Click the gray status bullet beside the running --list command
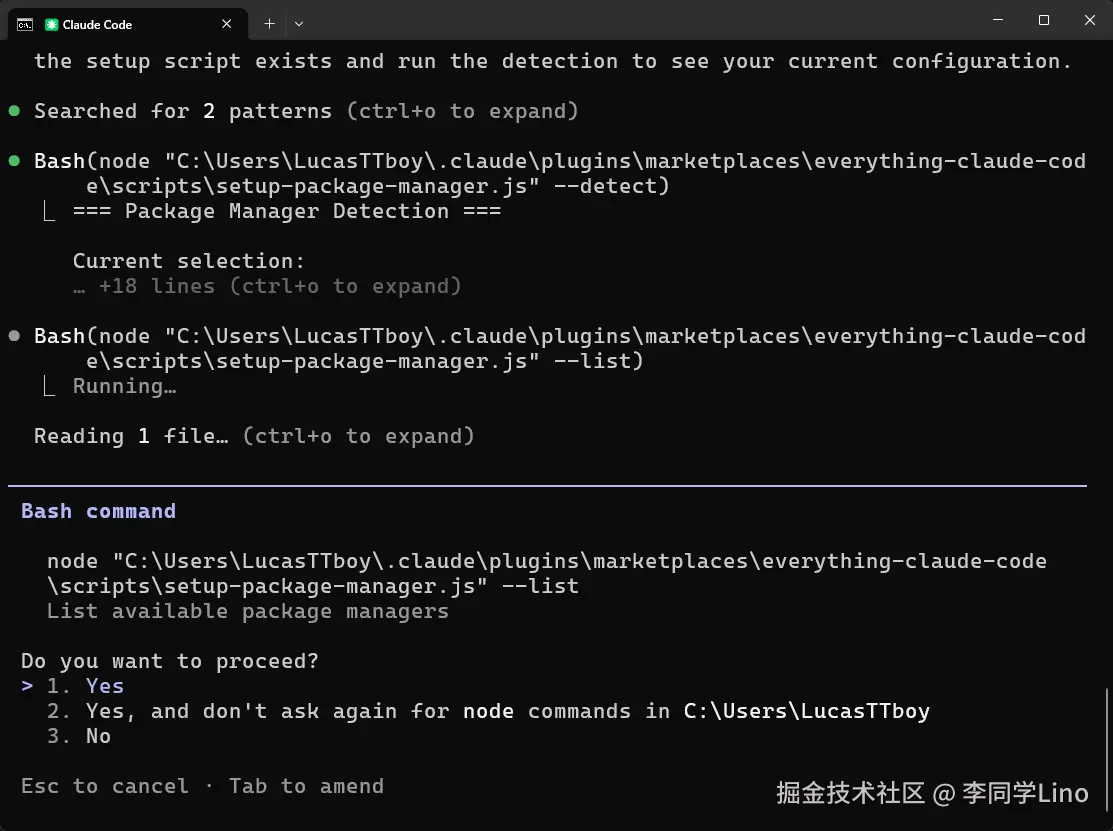1113x831 pixels. (14, 336)
